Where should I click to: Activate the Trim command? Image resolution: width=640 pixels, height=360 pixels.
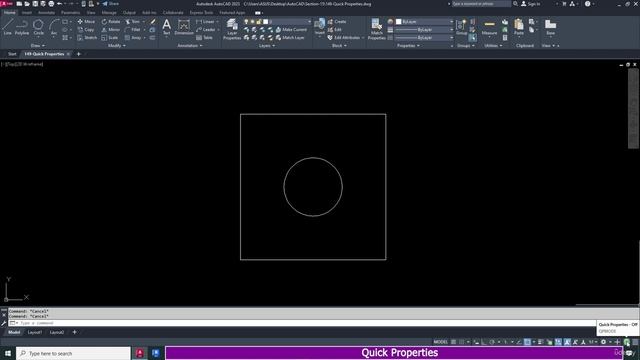pos(133,21)
